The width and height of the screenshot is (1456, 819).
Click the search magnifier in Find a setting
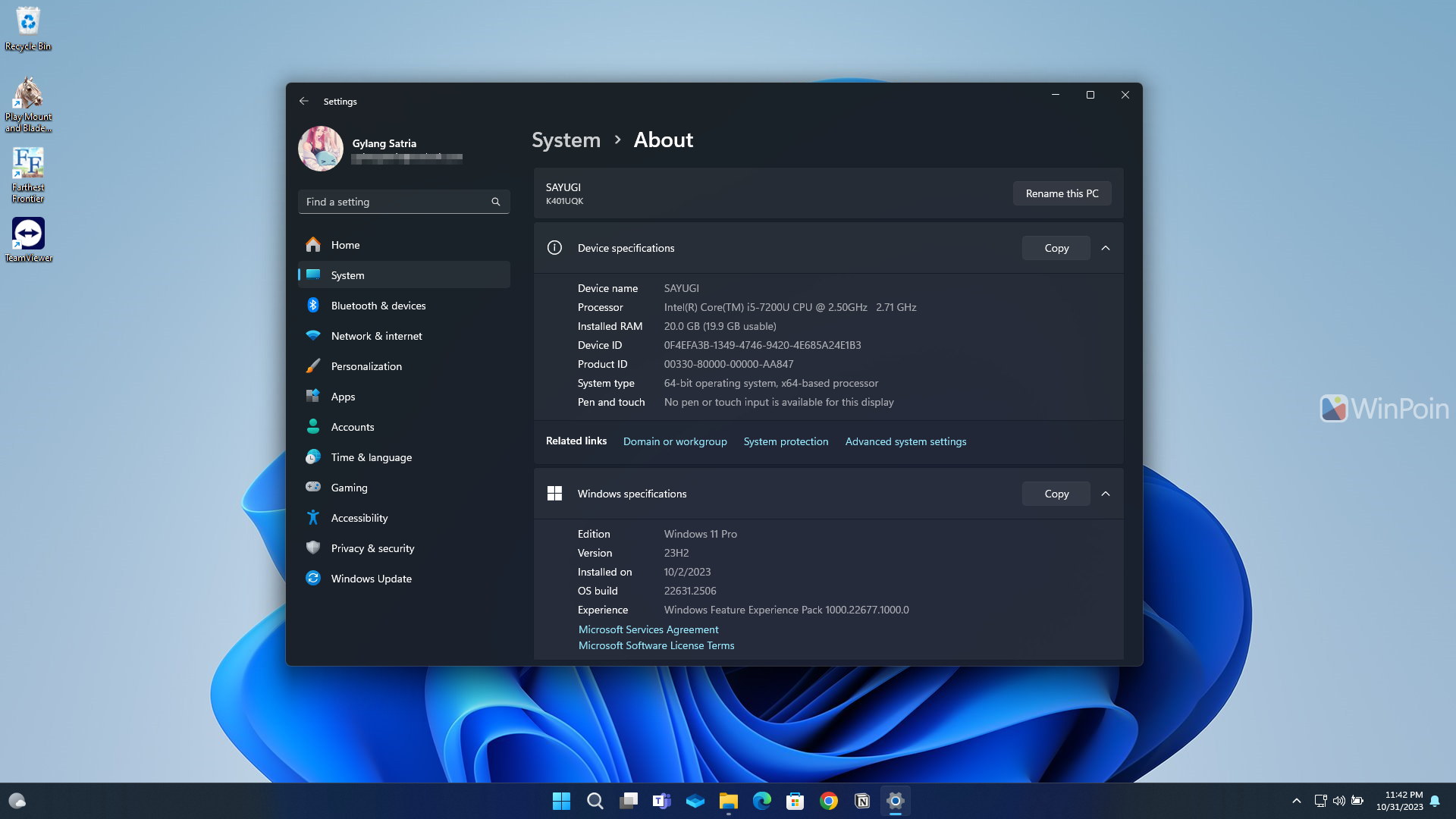[x=496, y=202]
